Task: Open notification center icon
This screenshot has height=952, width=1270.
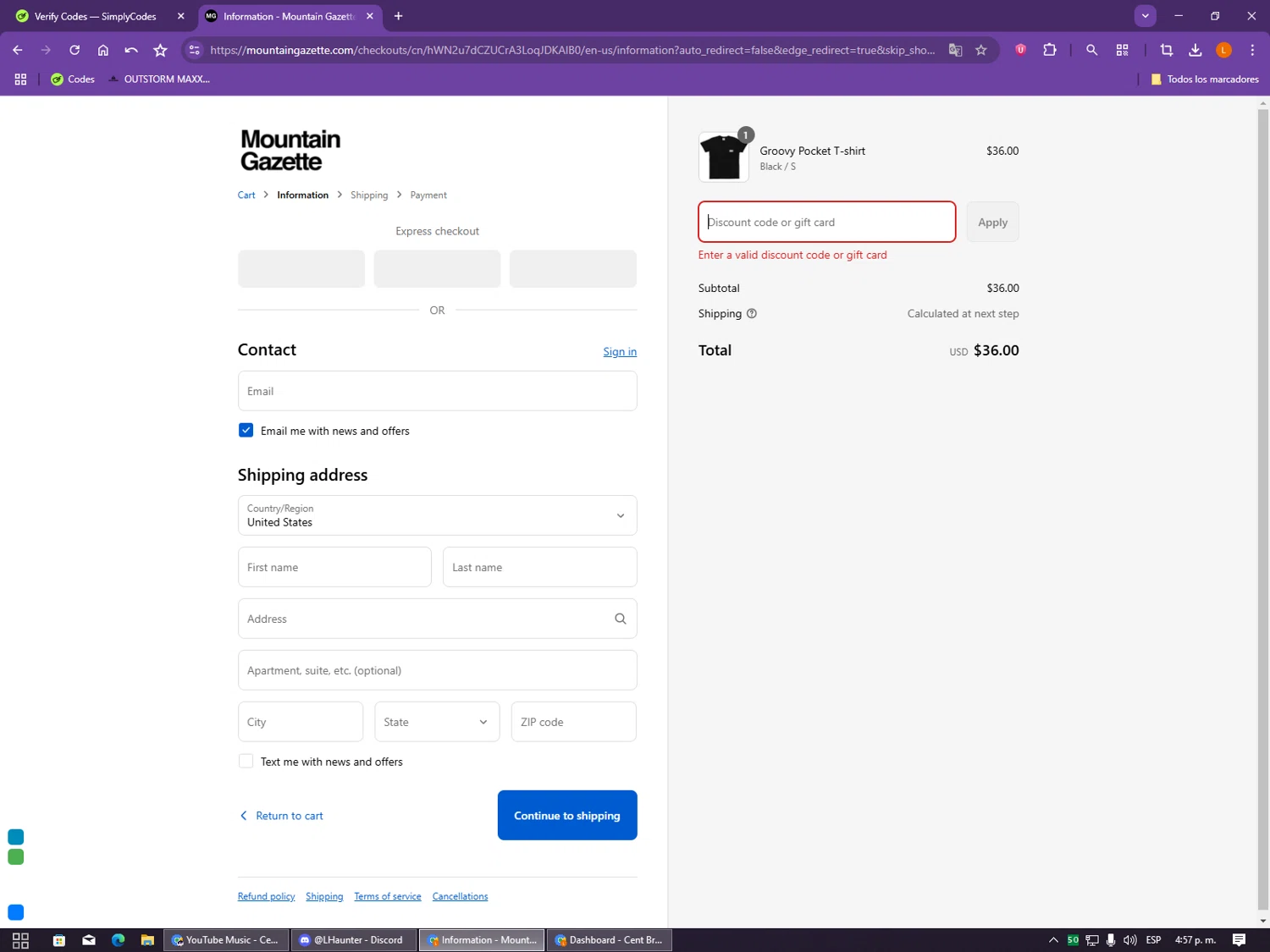Action: [x=1240, y=940]
